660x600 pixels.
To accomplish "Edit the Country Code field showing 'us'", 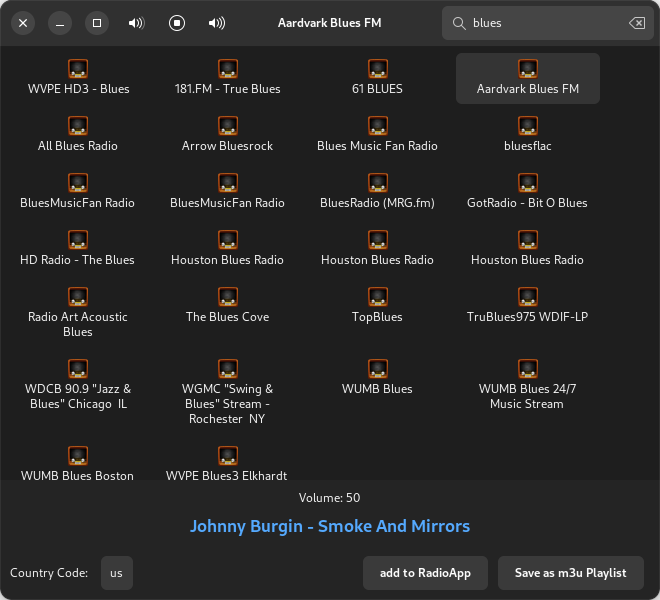I will [117, 573].
